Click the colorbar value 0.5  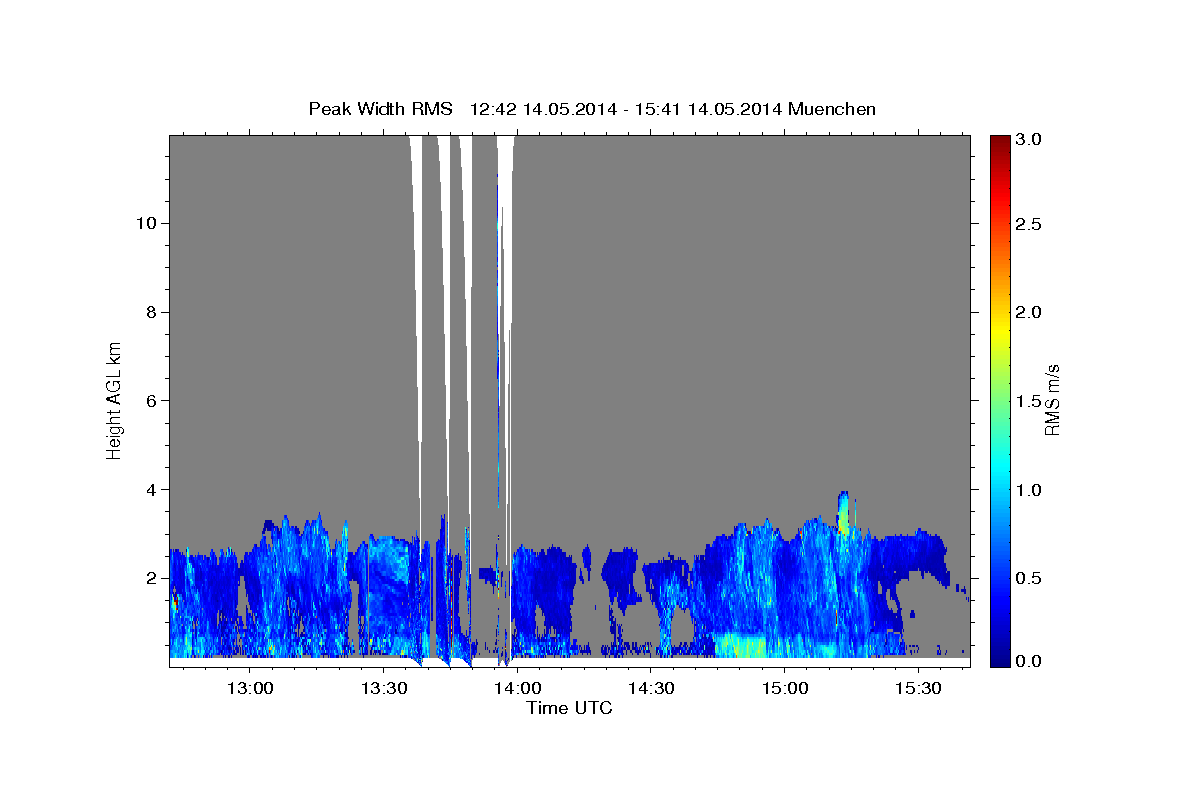coord(1029,578)
